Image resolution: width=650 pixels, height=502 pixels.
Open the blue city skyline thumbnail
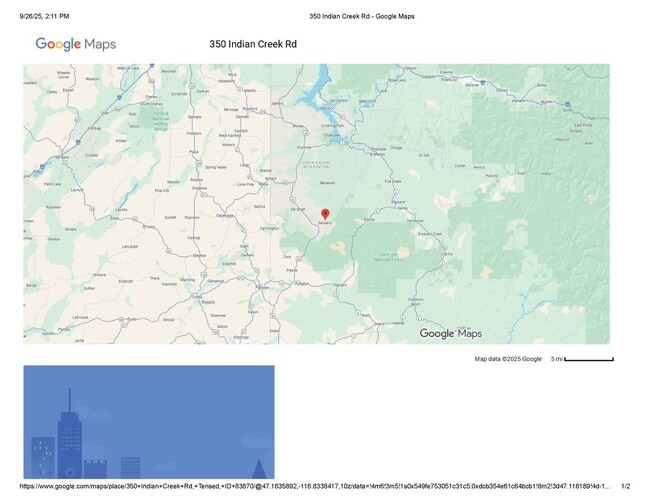(148, 421)
